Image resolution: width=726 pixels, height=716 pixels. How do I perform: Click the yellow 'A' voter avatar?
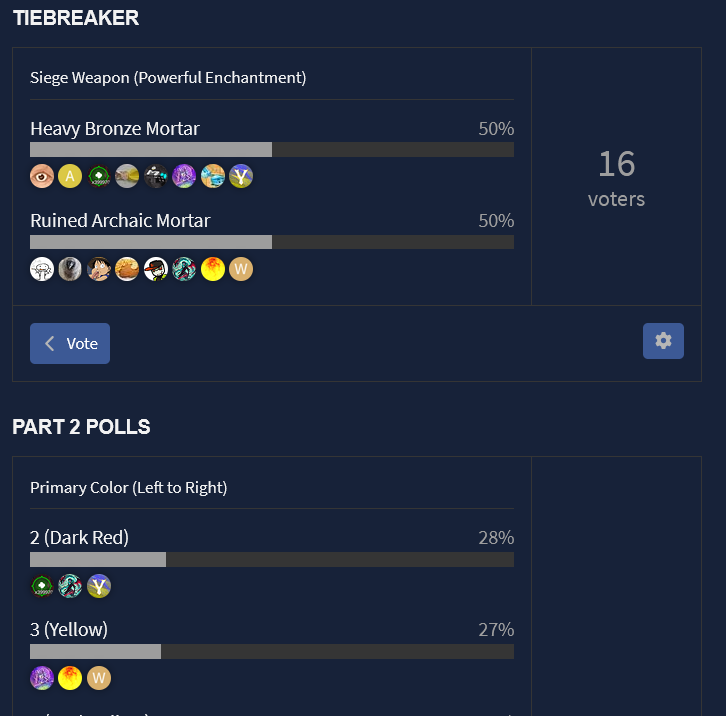point(70,177)
